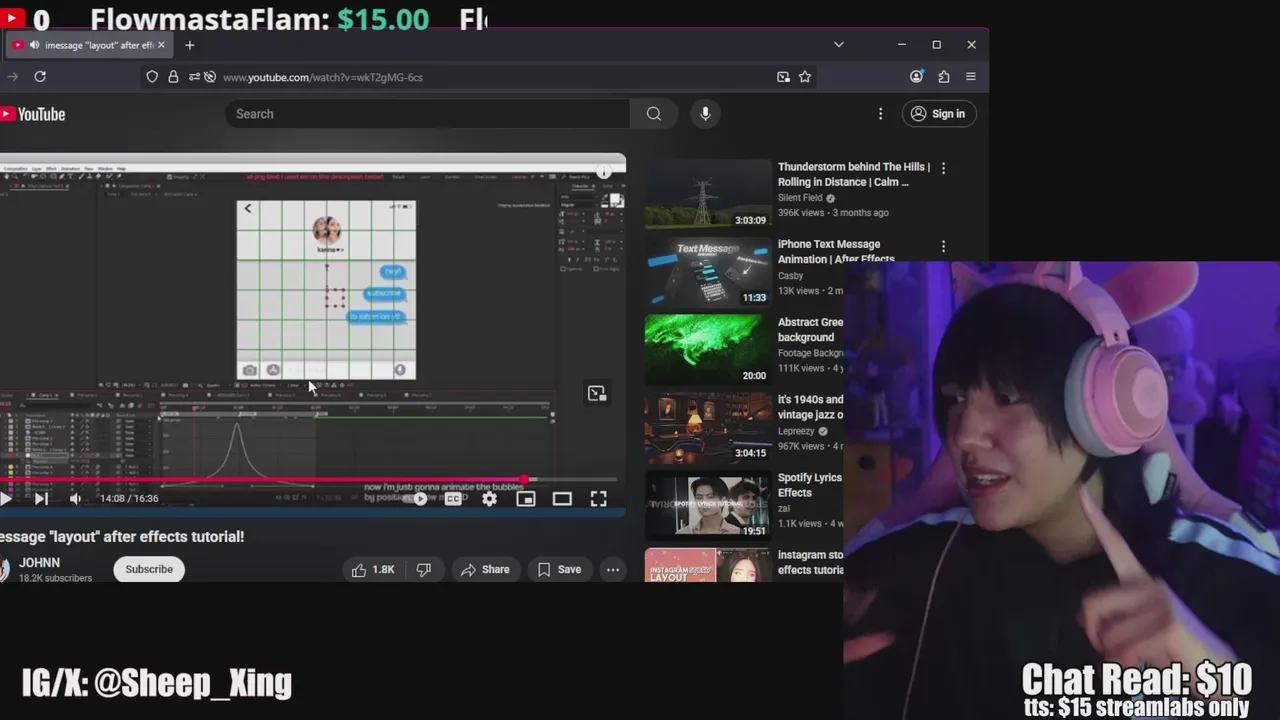Open YouTube settings three-dot menu
This screenshot has width=1280, height=720.
click(880, 114)
